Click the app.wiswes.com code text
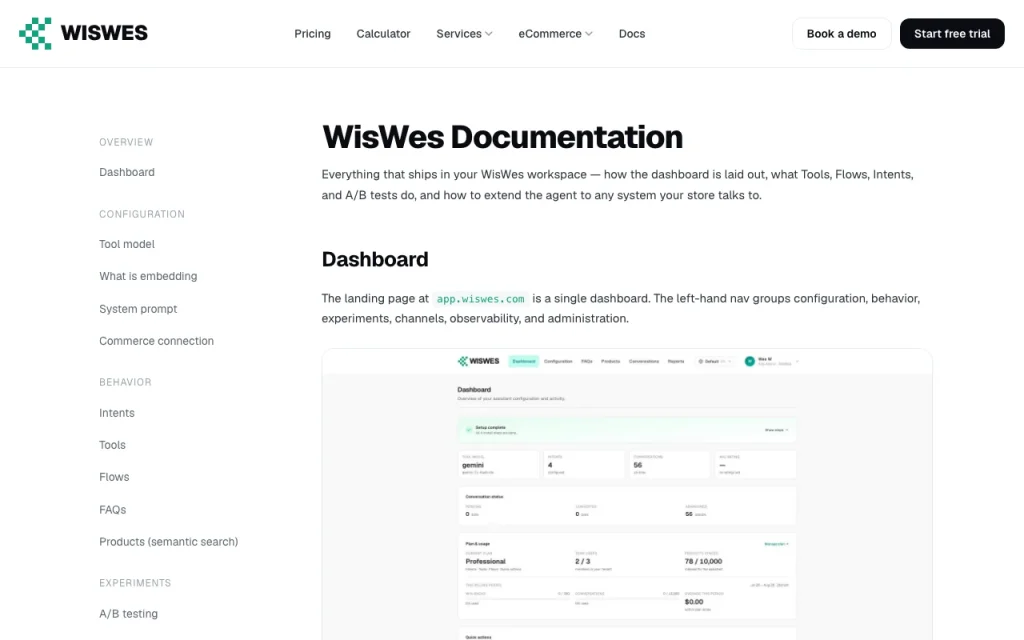The width and height of the screenshot is (1024, 640). point(481,298)
